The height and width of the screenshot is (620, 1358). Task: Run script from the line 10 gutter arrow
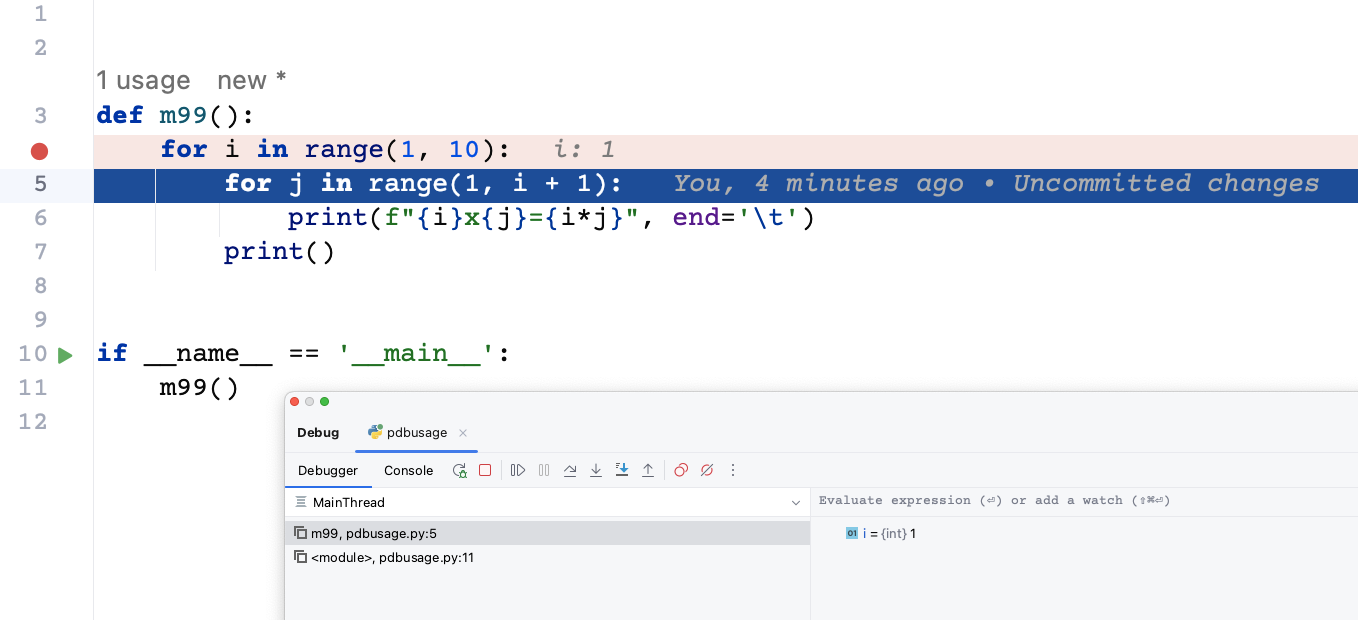65,354
